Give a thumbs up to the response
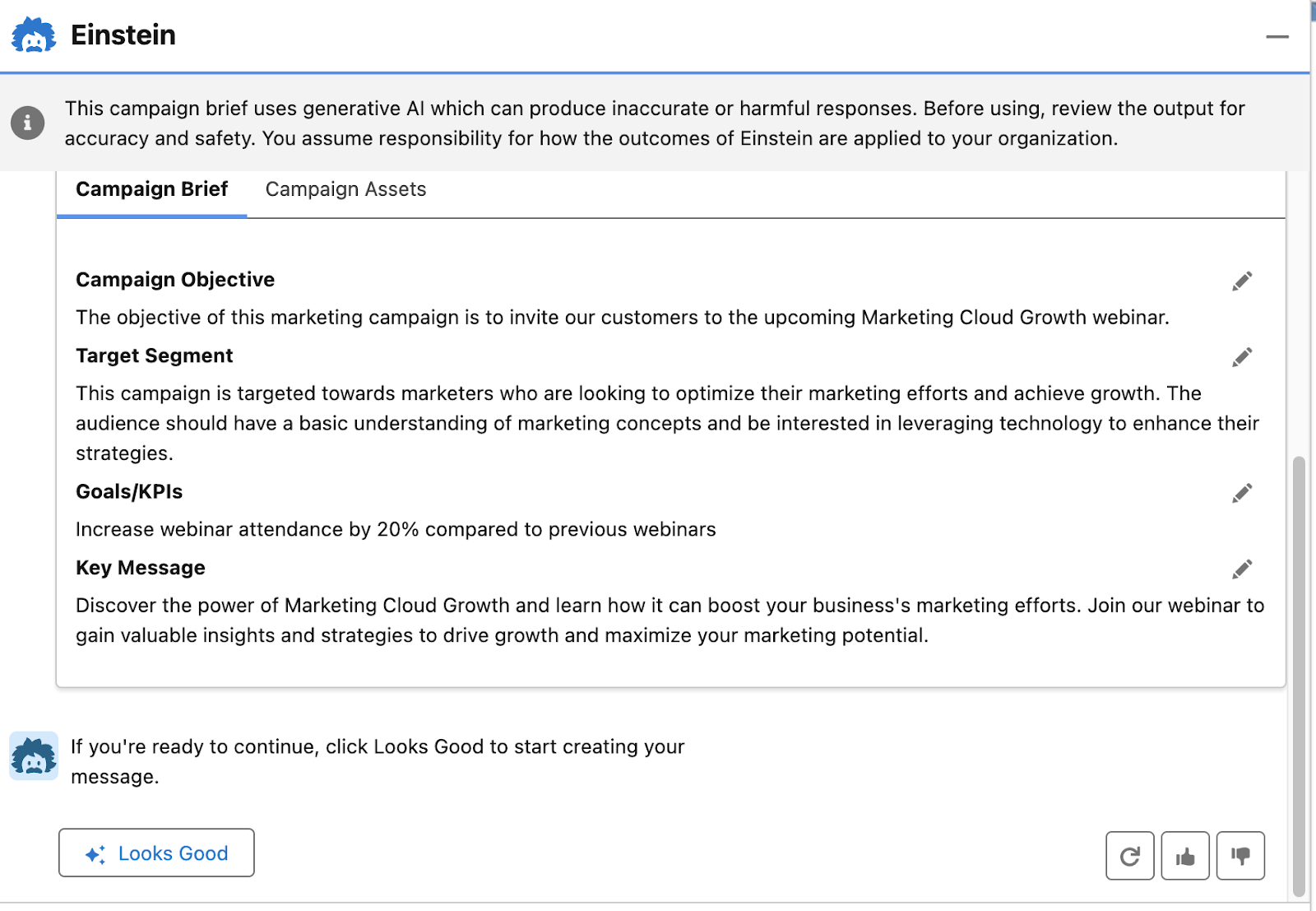Image resolution: width=1316 pixels, height=911 pixels. (1185, 856)
